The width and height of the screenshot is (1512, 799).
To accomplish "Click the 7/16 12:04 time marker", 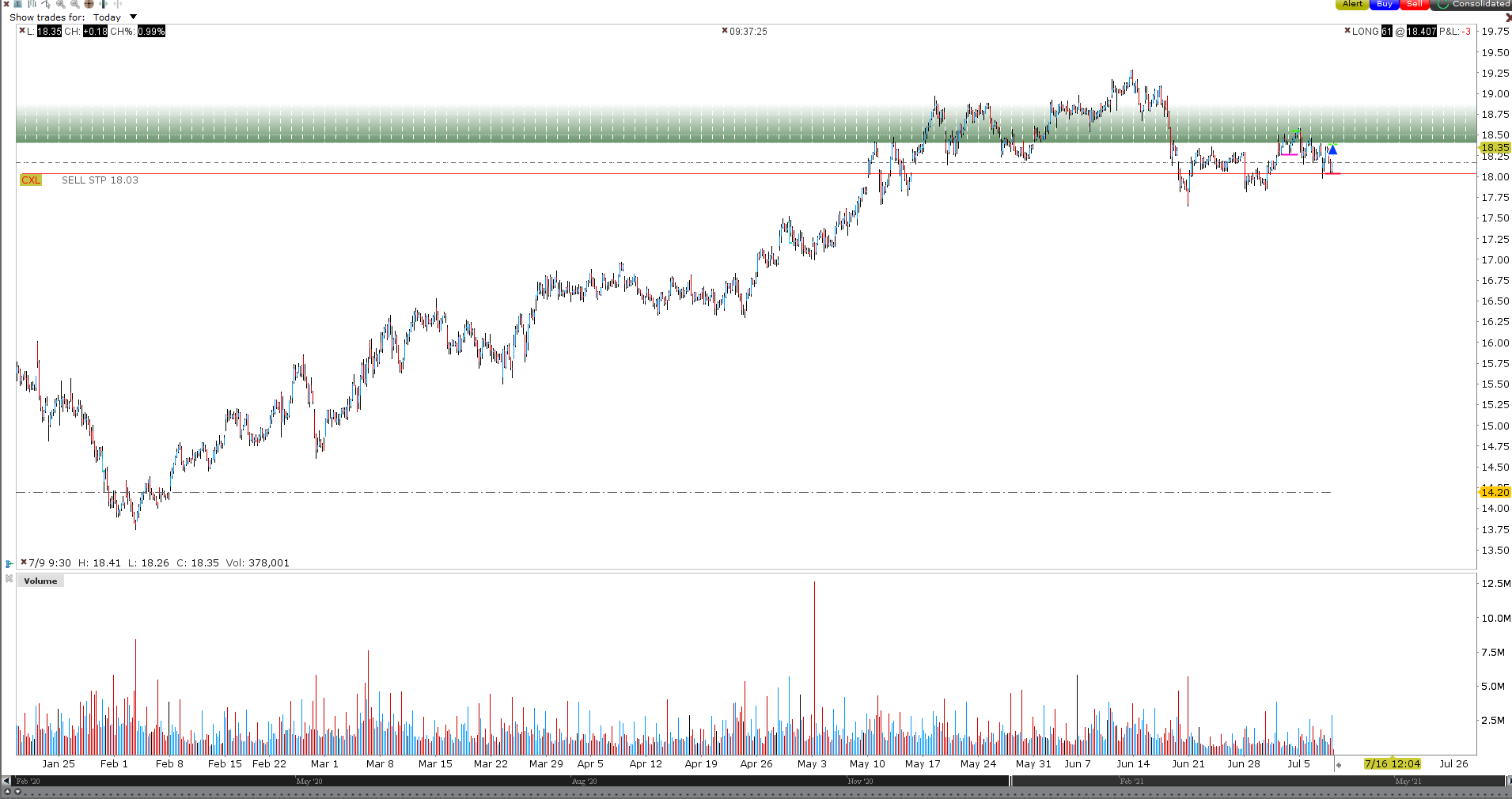I will pyautogui.click(x=1393, y=763).
